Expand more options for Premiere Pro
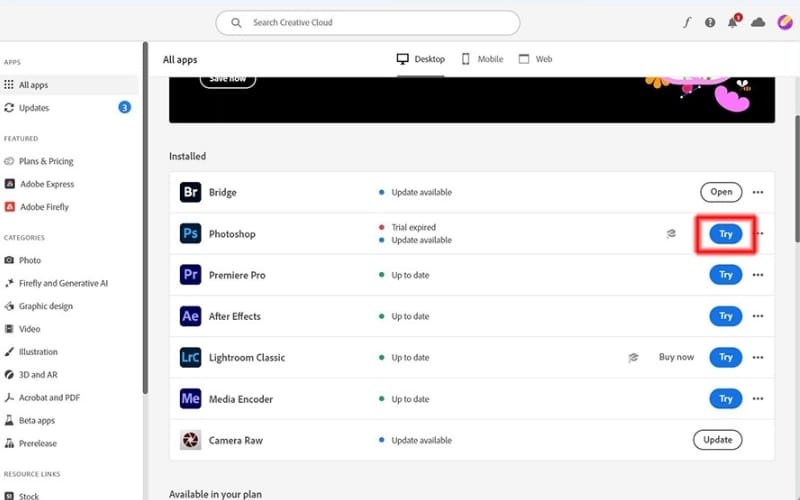 [x=758, y=275]
